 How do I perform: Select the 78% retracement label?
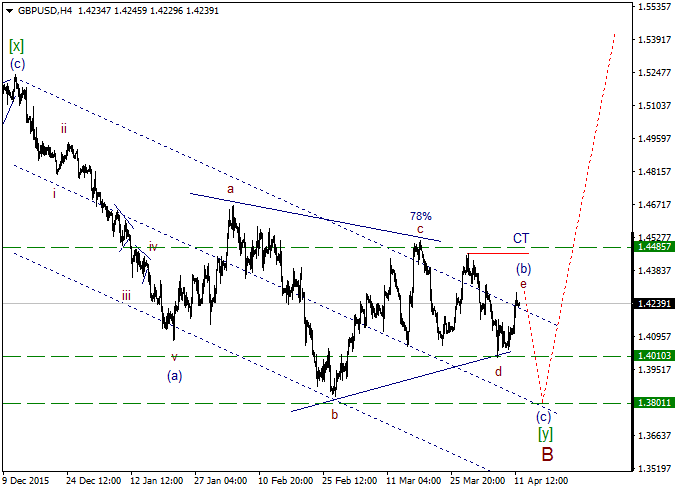(x=421, y=216)
